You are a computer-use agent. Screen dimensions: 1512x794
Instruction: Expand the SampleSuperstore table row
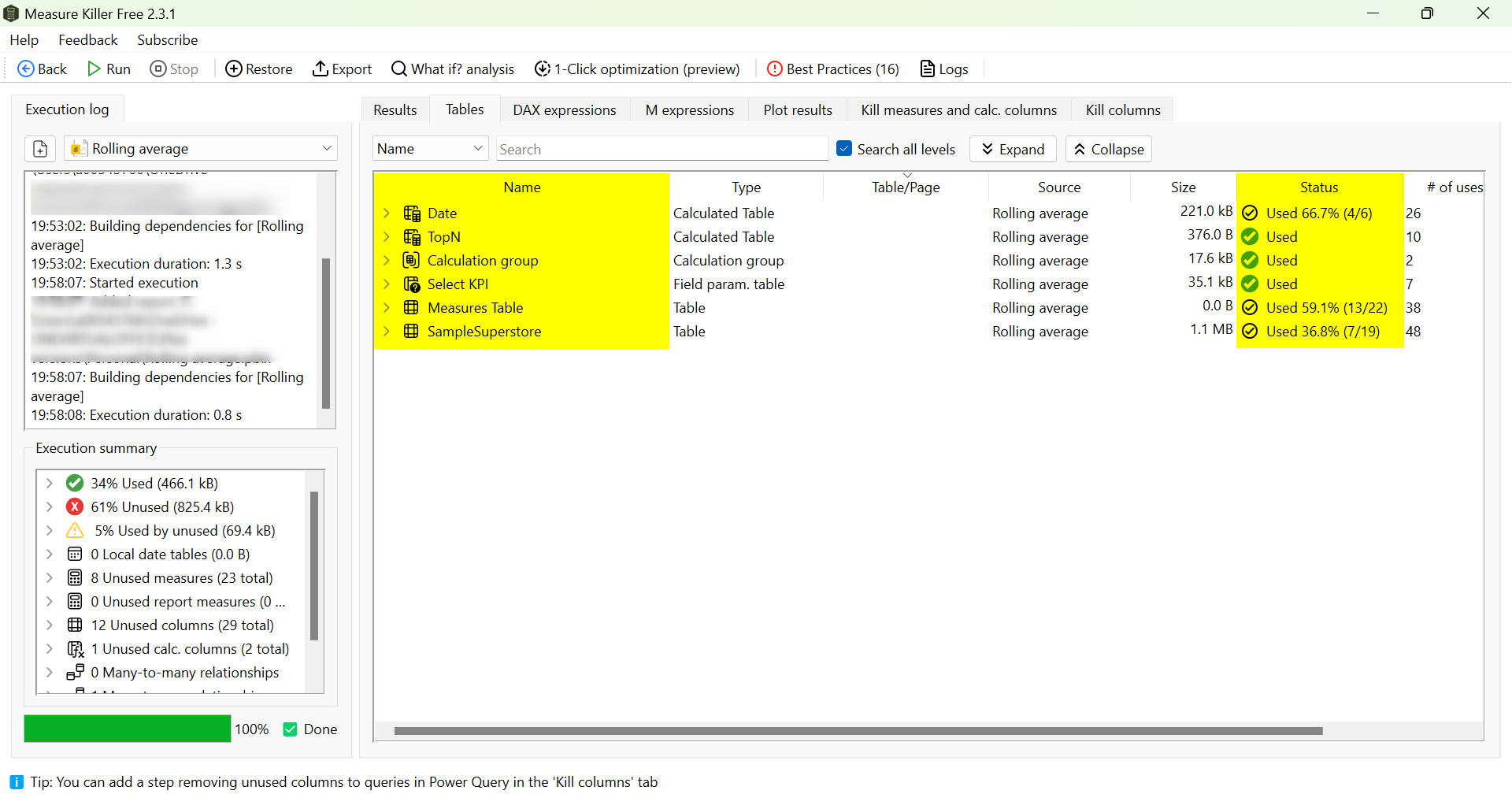(387, 332)
